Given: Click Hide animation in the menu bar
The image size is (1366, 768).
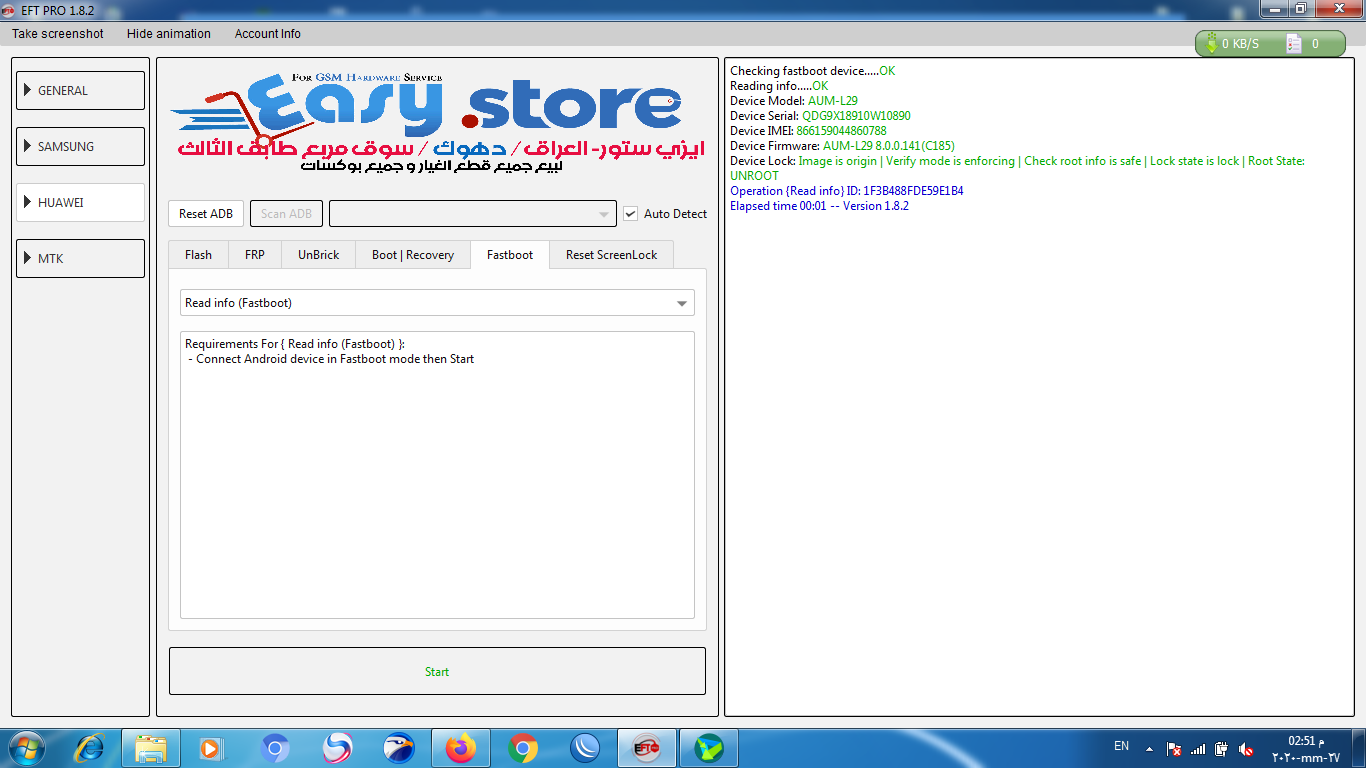Looking at the screenshot, I should (x=169, y=34).
